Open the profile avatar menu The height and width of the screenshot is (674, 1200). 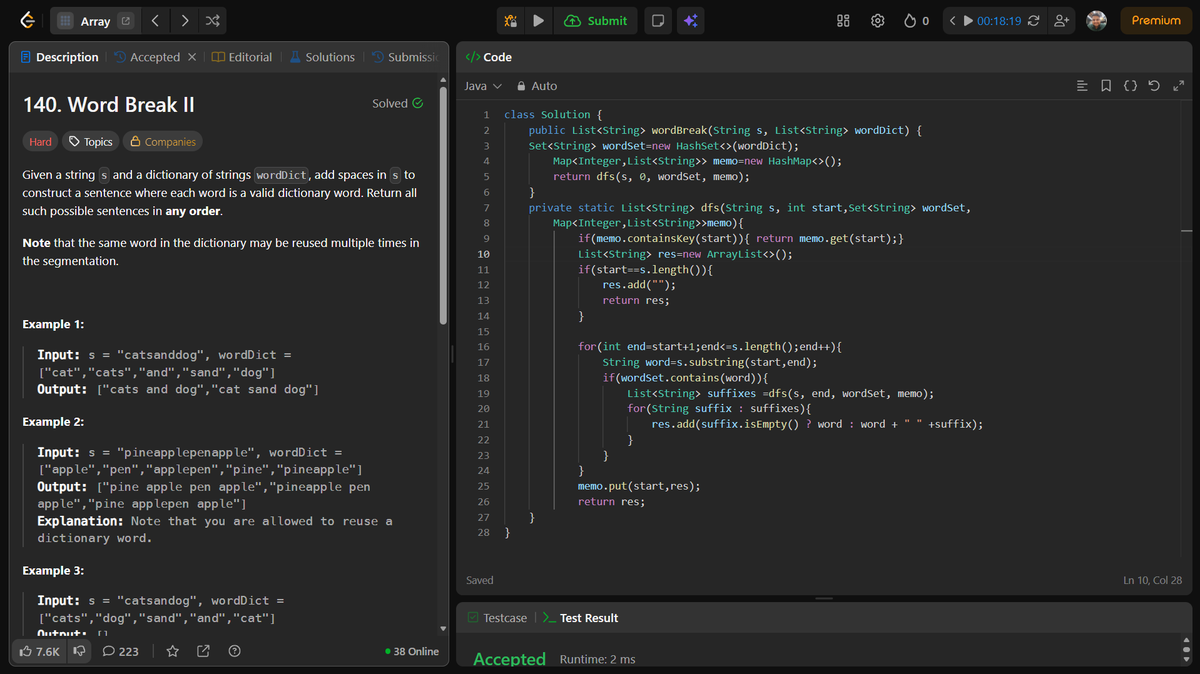click(1097, 21)
